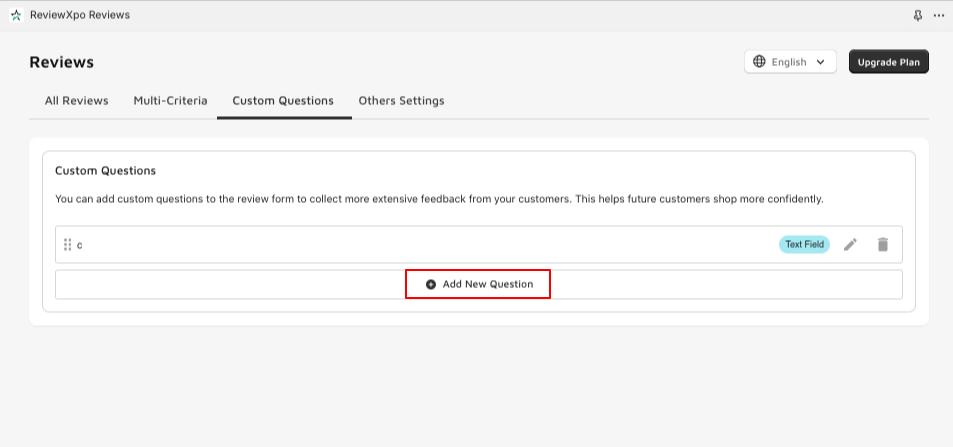Click the Upgrade Plan button

889,61
